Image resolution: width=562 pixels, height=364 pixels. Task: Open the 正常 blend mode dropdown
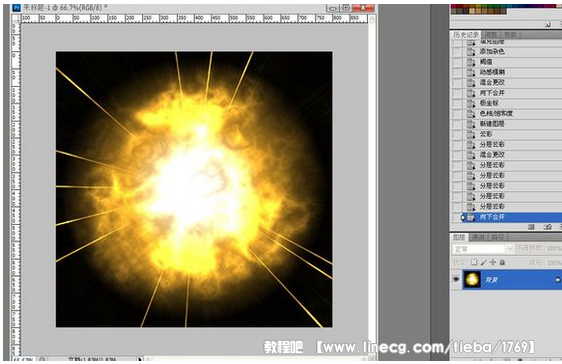click(x=483, y=249)
